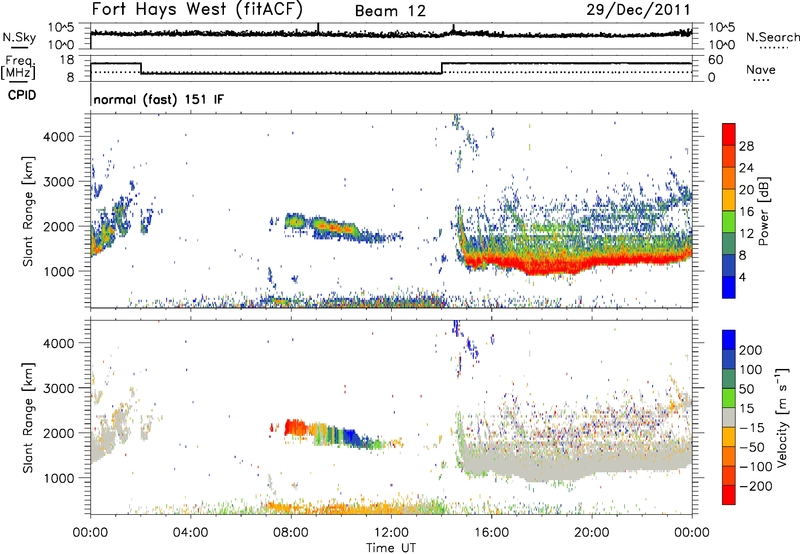Click the '12:00' time tick label
800x554 pixels.
point(391,533)
